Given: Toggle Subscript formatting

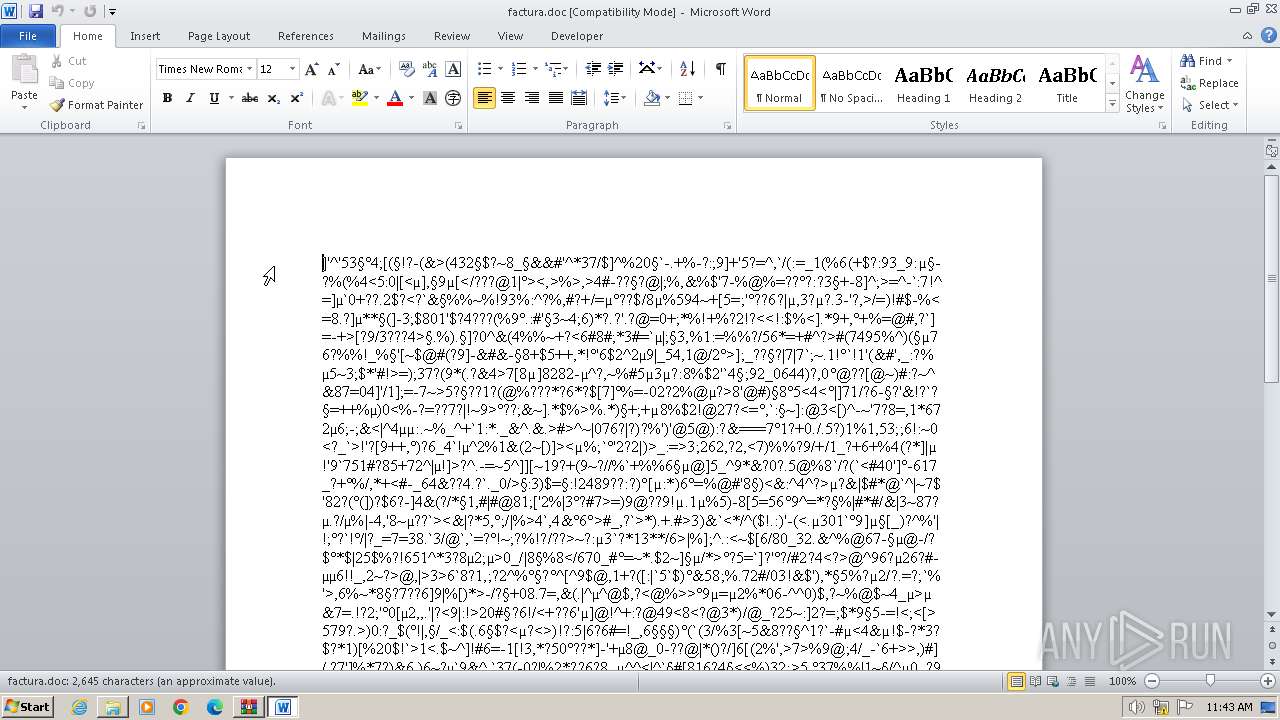Looking at the screenshot, I should [273, 98].
